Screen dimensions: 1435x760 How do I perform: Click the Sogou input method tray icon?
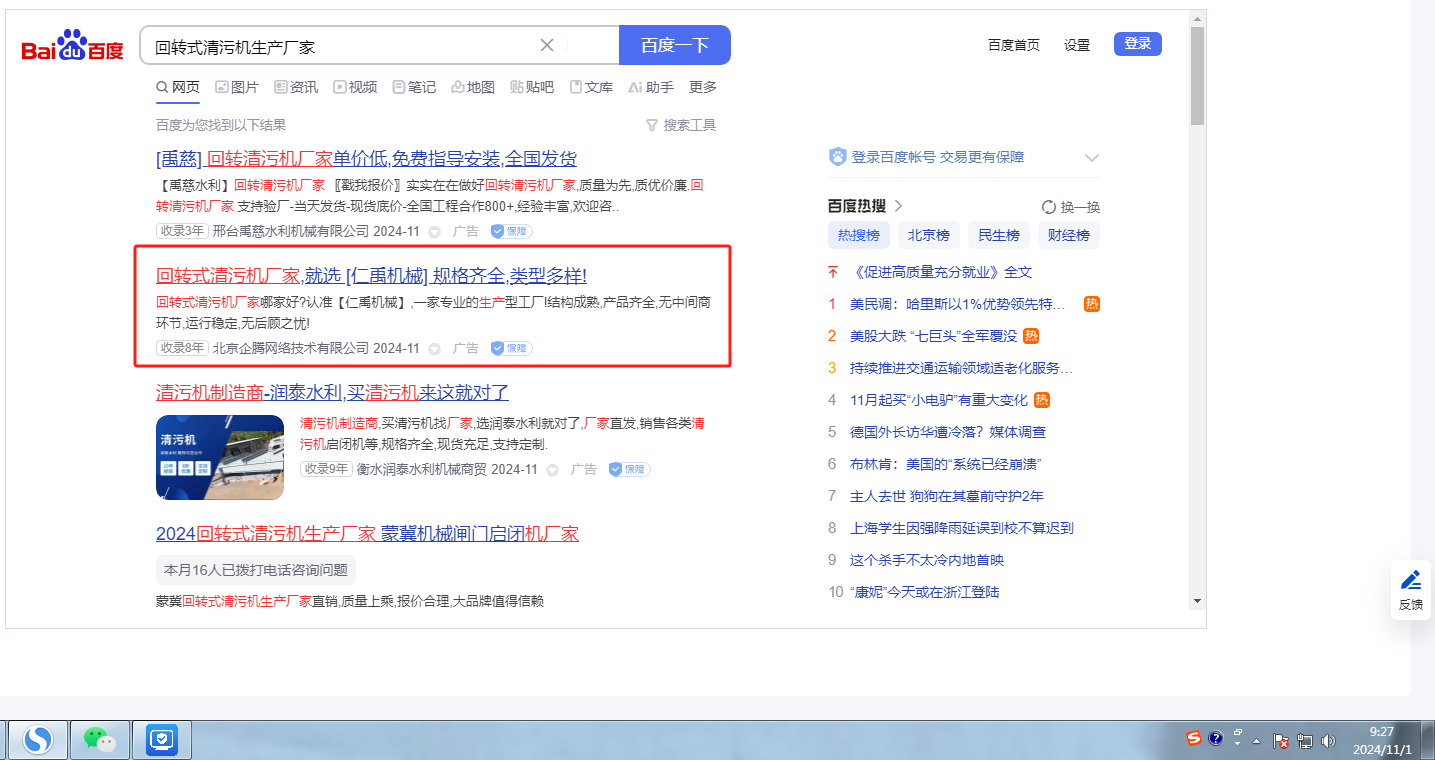[1193, 739]
